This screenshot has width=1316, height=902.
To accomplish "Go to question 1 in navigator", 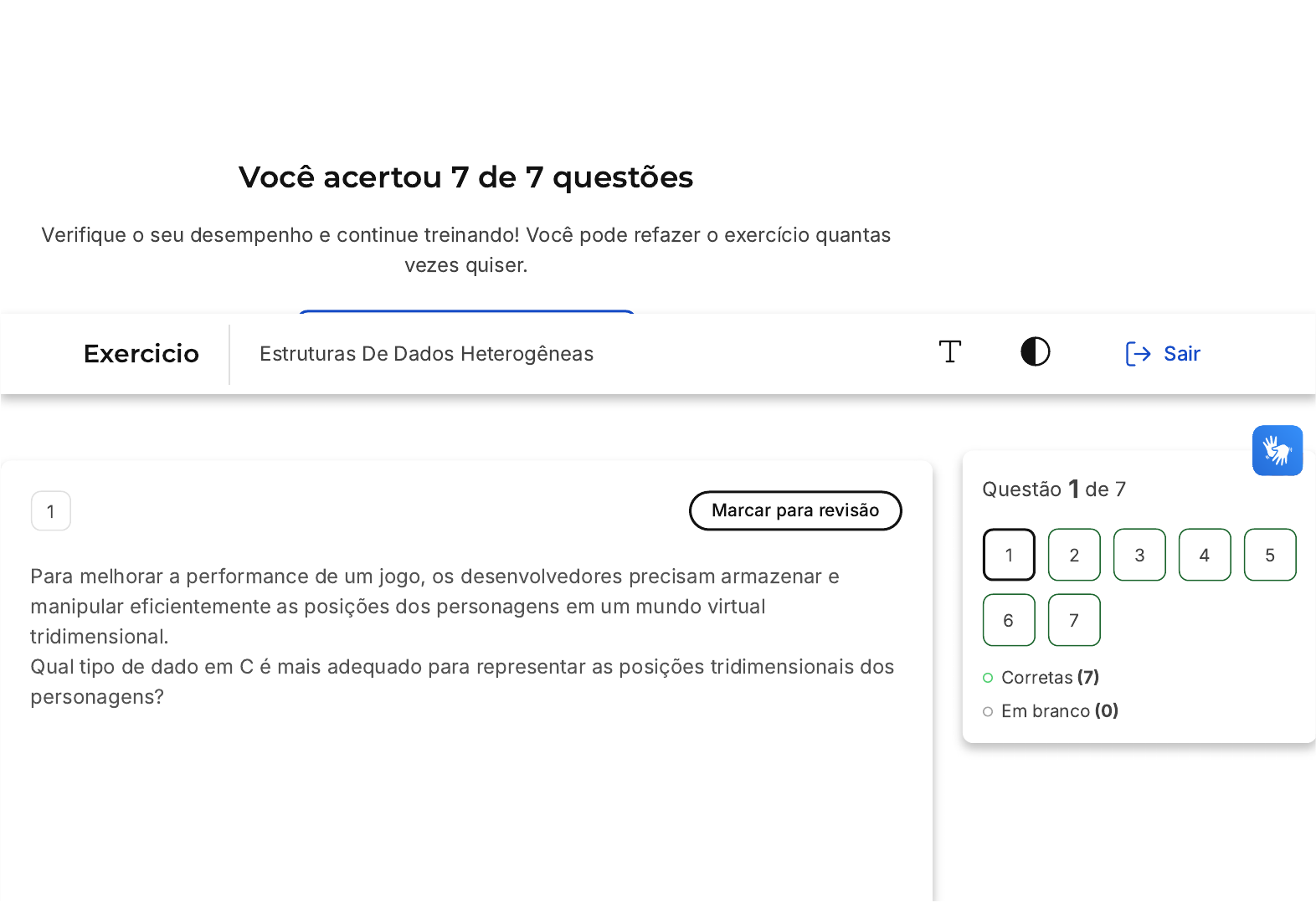I will pyautogui.click(x=1009, y=555).
